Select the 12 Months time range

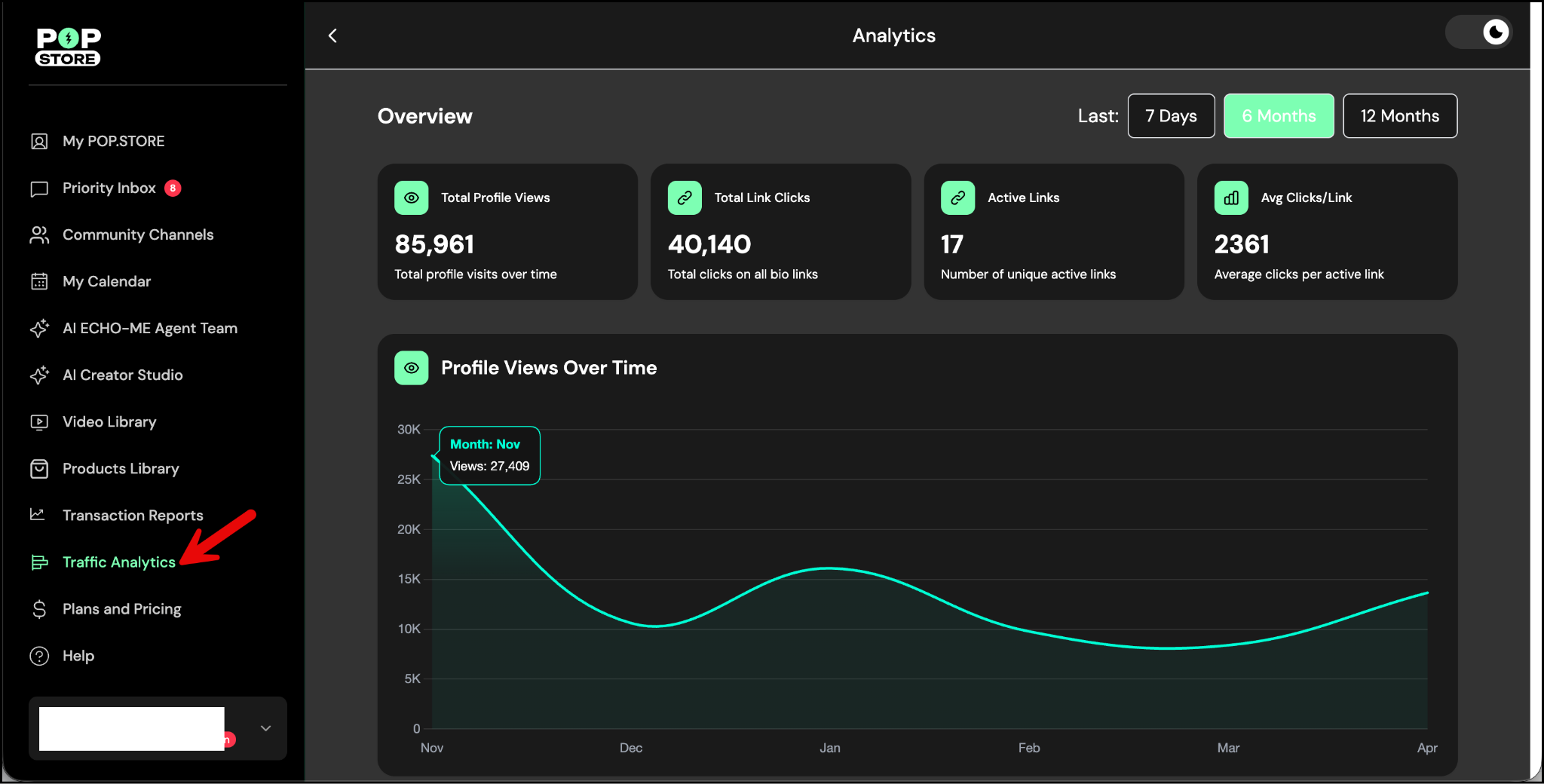coord(1399,116)
